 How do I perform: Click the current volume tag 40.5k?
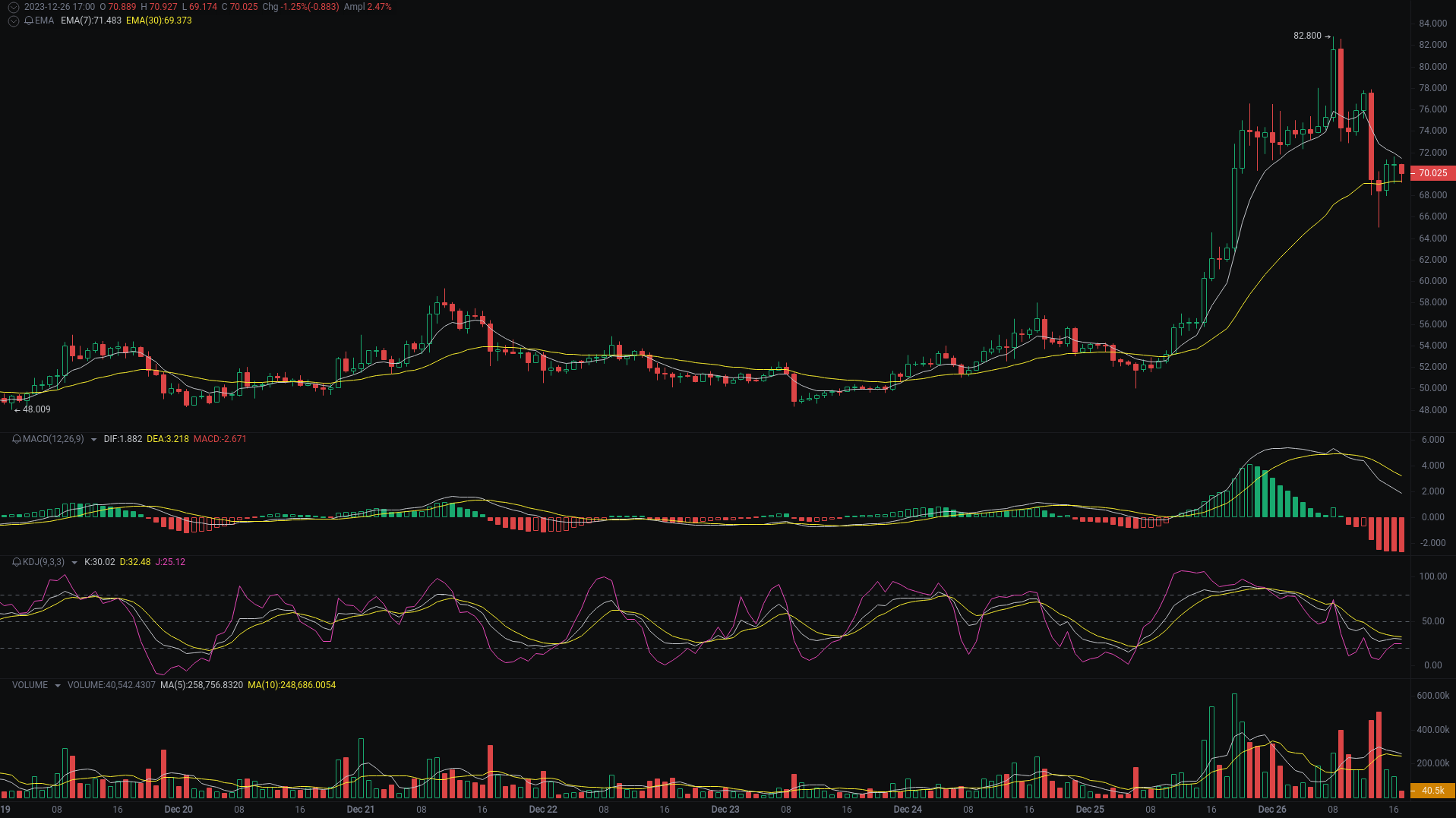tap(1433, 791)
